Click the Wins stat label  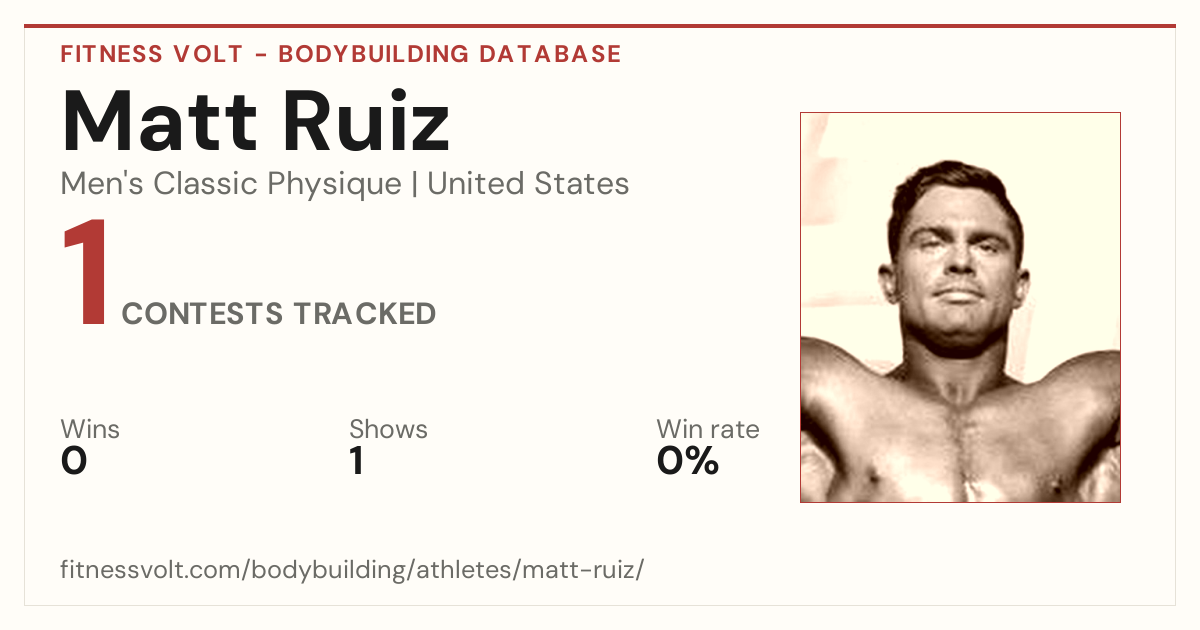click(x=90, y=430)
